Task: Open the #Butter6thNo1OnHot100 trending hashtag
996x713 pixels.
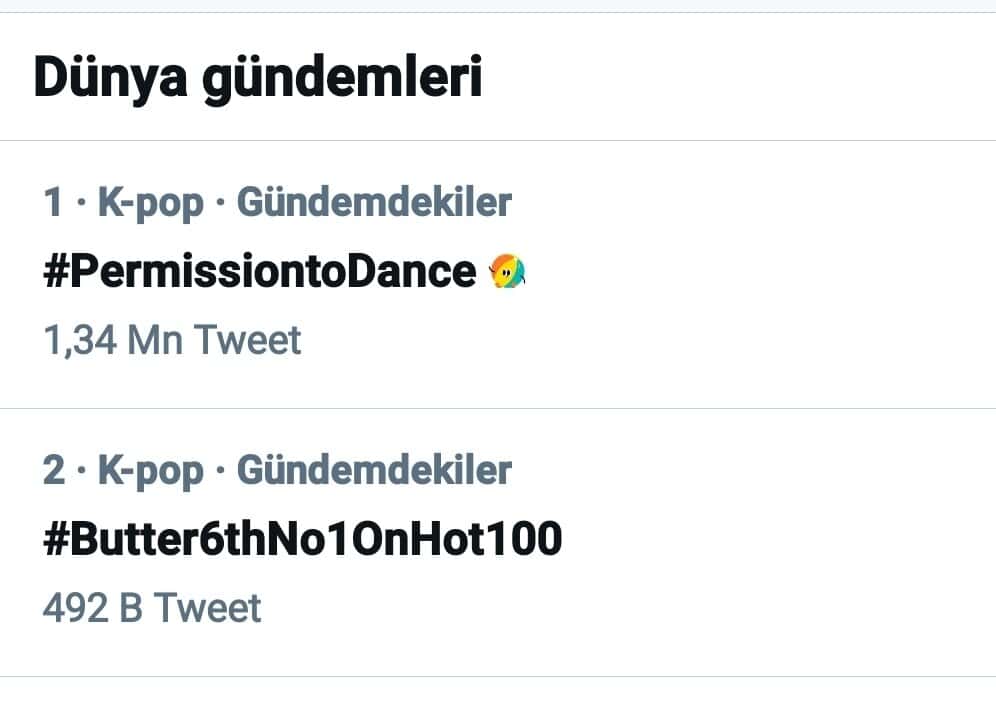Action: click(x=302, y=540)
